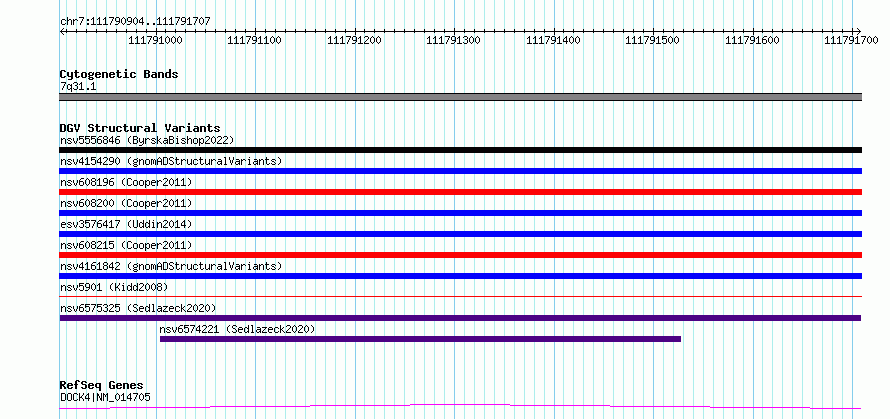890x419 pixels.
Task: Click the Cytogenetic Bands track title
Action: 119,74
